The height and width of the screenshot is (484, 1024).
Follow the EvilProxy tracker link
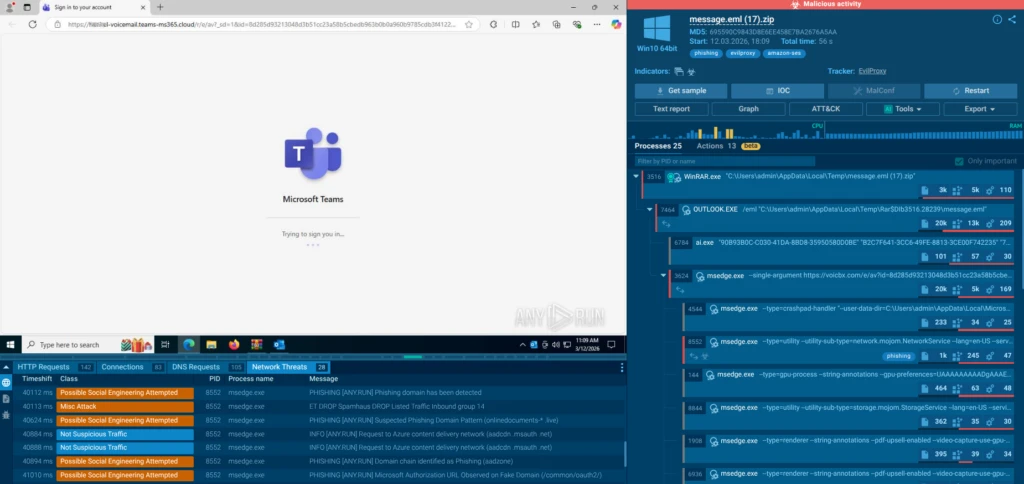coord(872,71)
